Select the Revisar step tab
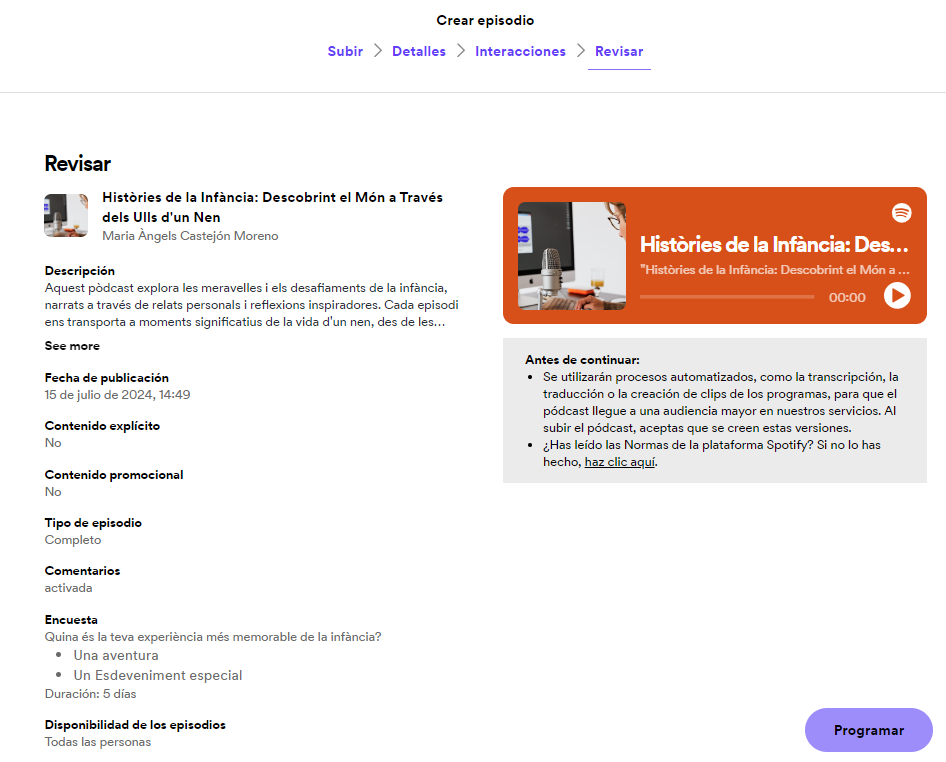 coord(619,51)
